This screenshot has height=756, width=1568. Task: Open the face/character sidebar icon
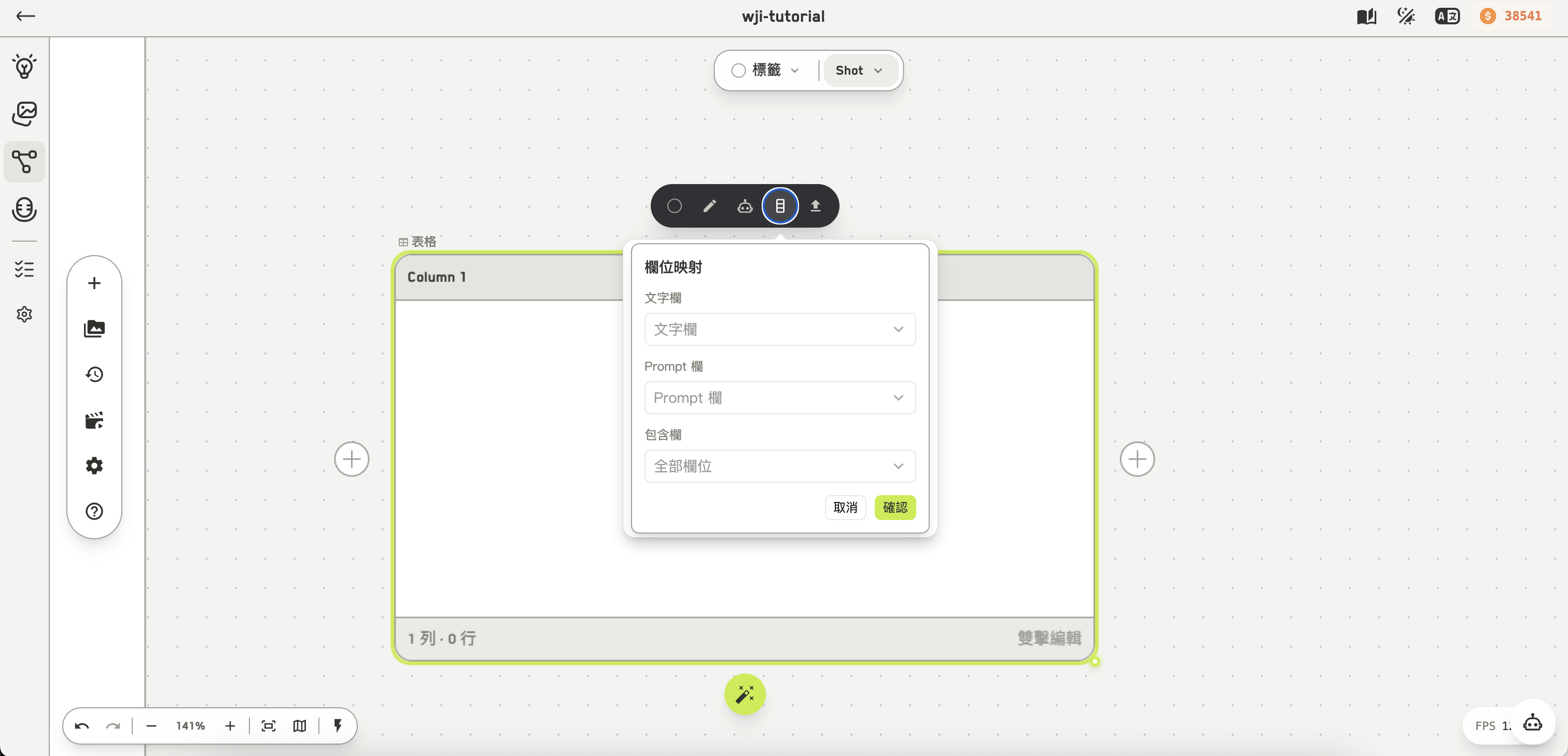(x=24, y=209)
